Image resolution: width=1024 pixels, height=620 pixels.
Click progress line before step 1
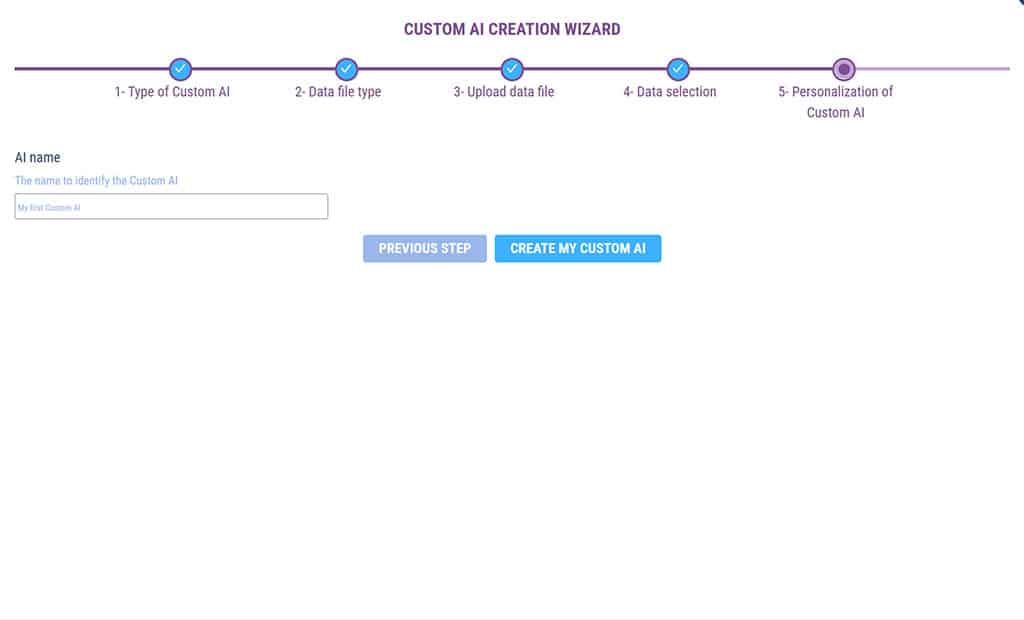click(90, 69)
